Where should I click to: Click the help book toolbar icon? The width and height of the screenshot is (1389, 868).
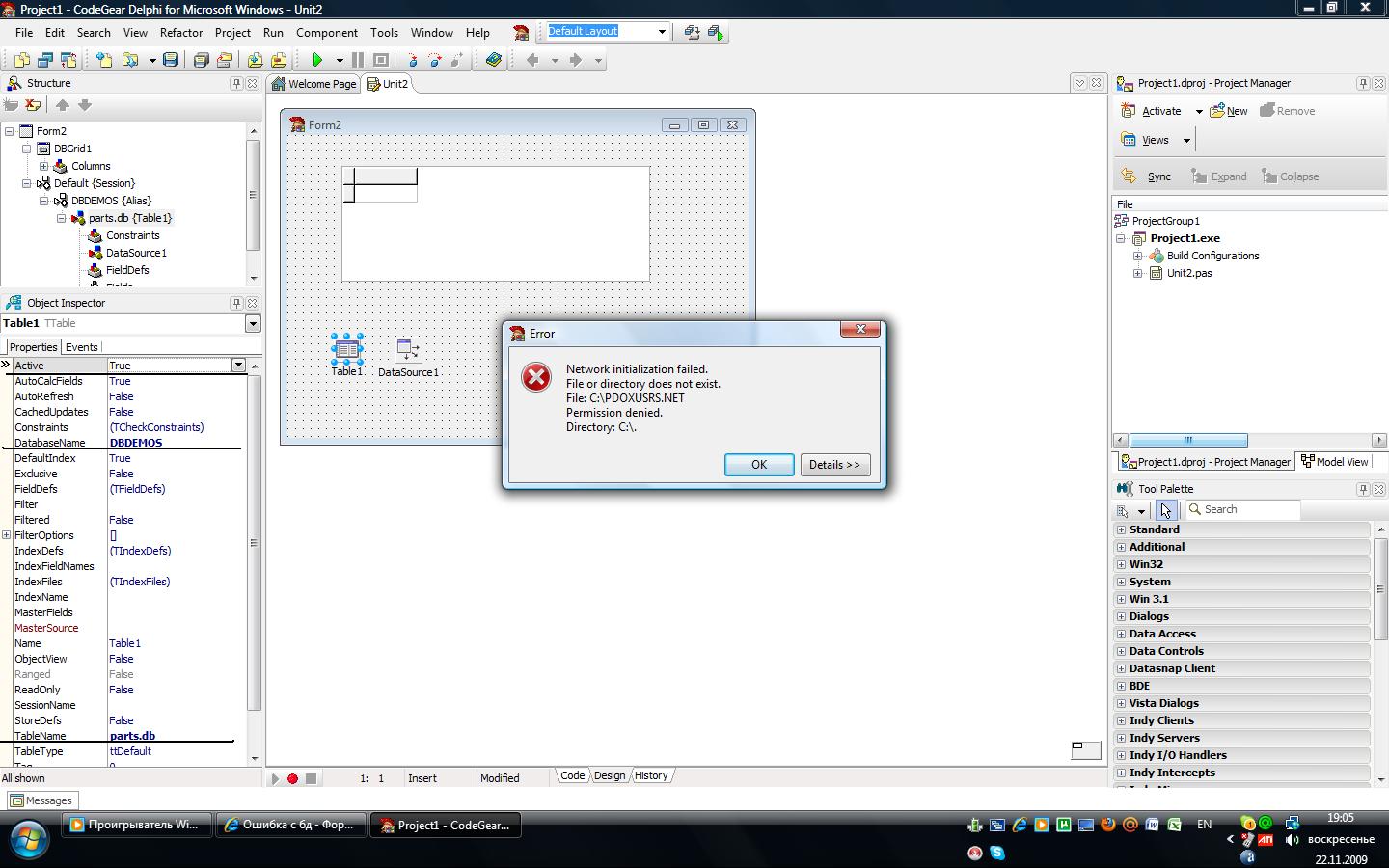pos(494,60)
